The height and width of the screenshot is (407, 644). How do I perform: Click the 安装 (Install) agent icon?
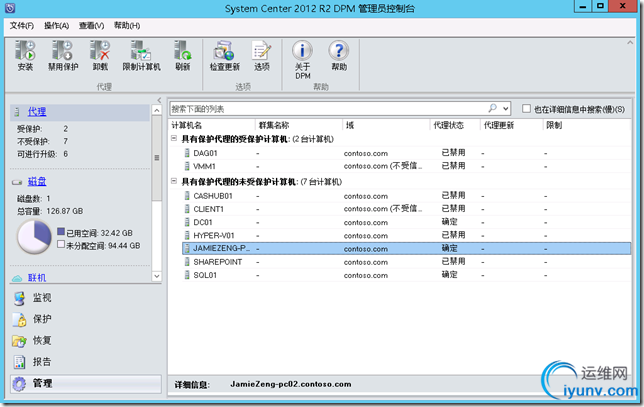[x=25, y=51]
